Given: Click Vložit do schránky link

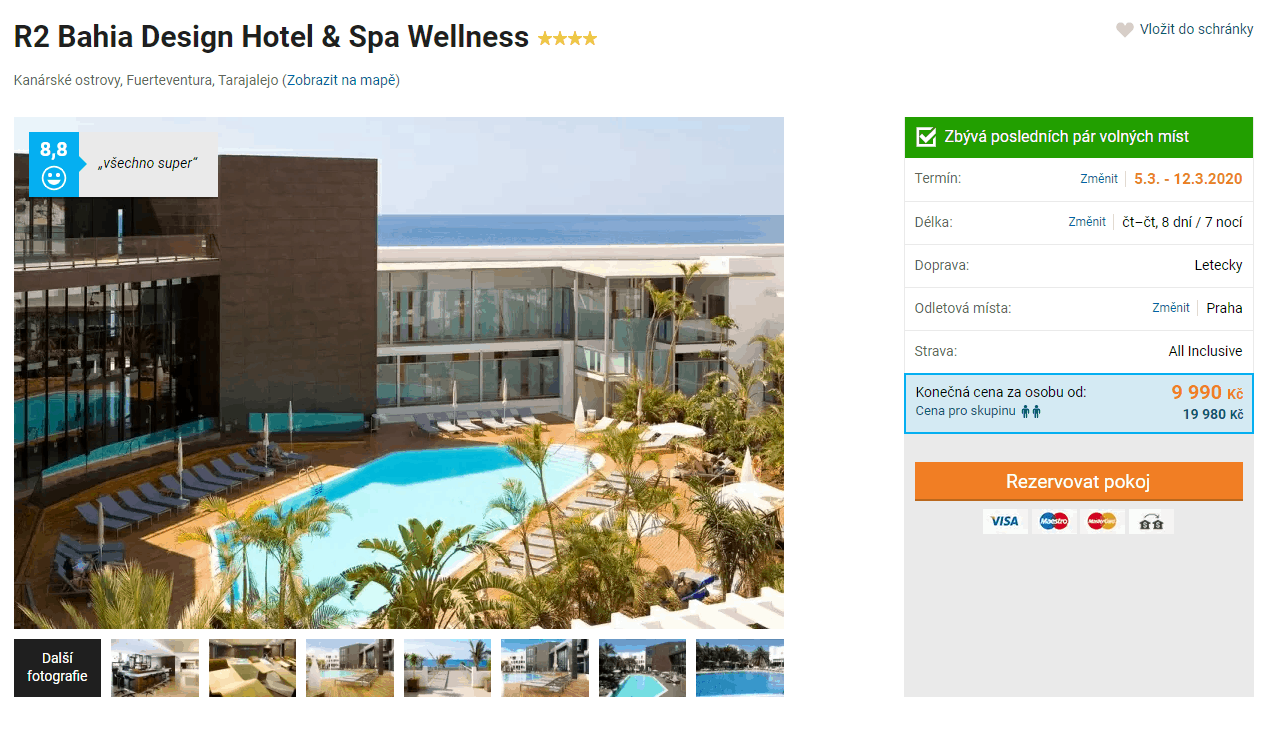Looking at the screenshot, I should [x=1196, y=29].
